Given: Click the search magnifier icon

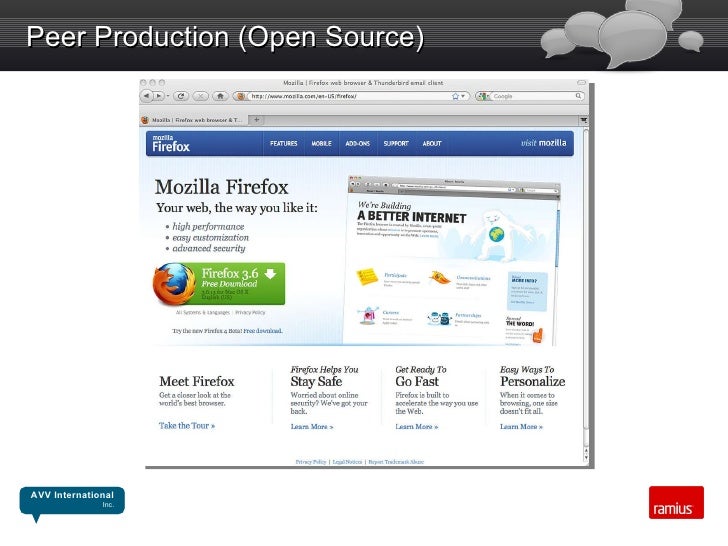Looking at the screenshot, I should (578, 96).
